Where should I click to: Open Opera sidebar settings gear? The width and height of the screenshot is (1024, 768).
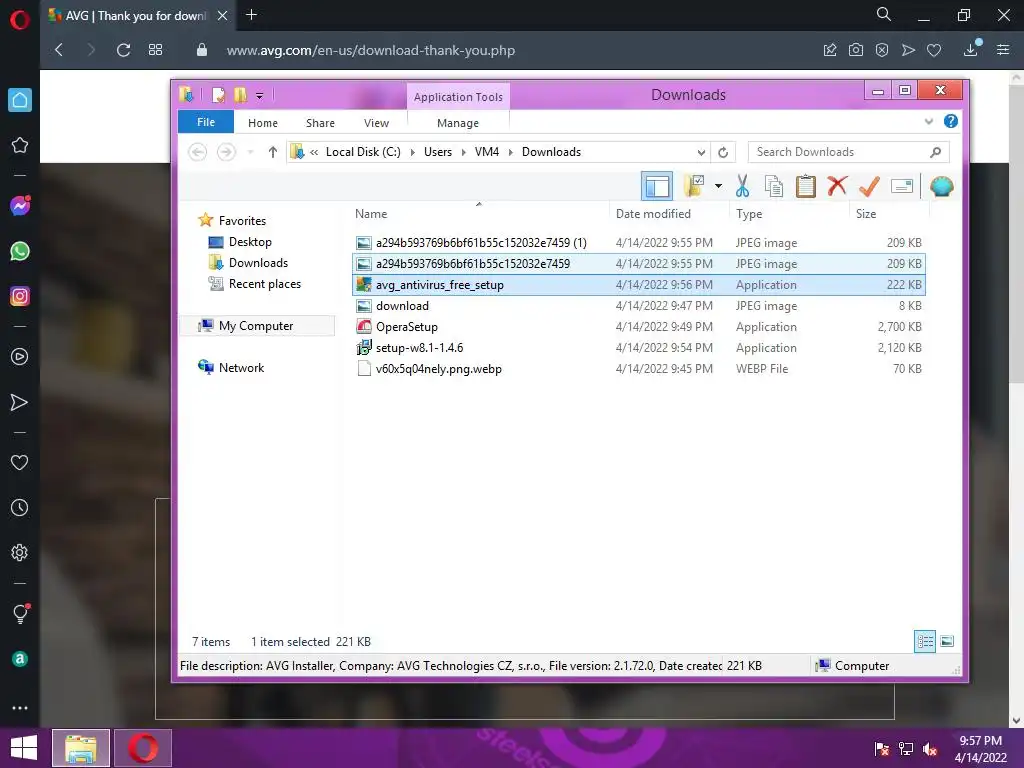click(20, 552)
